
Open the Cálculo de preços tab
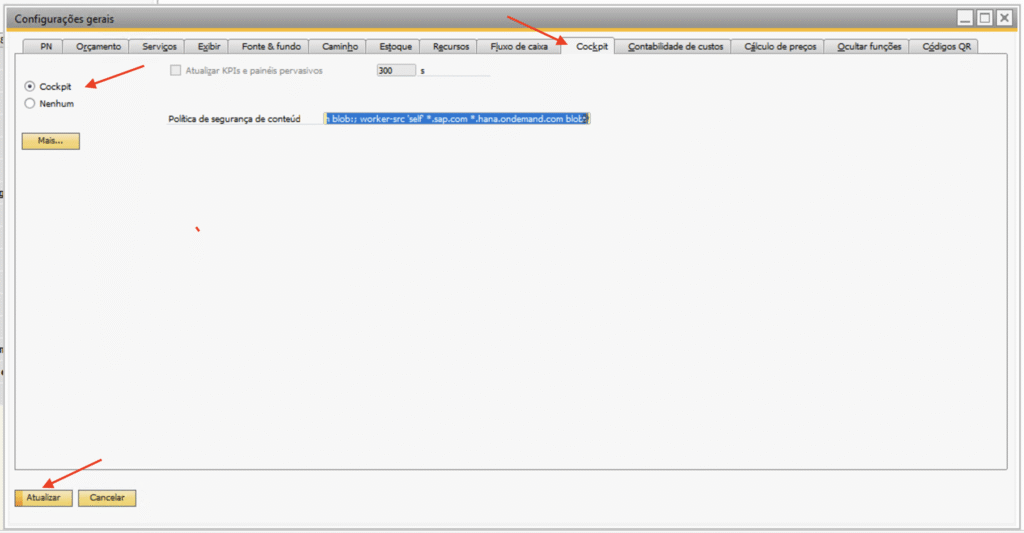click(780, 47)
